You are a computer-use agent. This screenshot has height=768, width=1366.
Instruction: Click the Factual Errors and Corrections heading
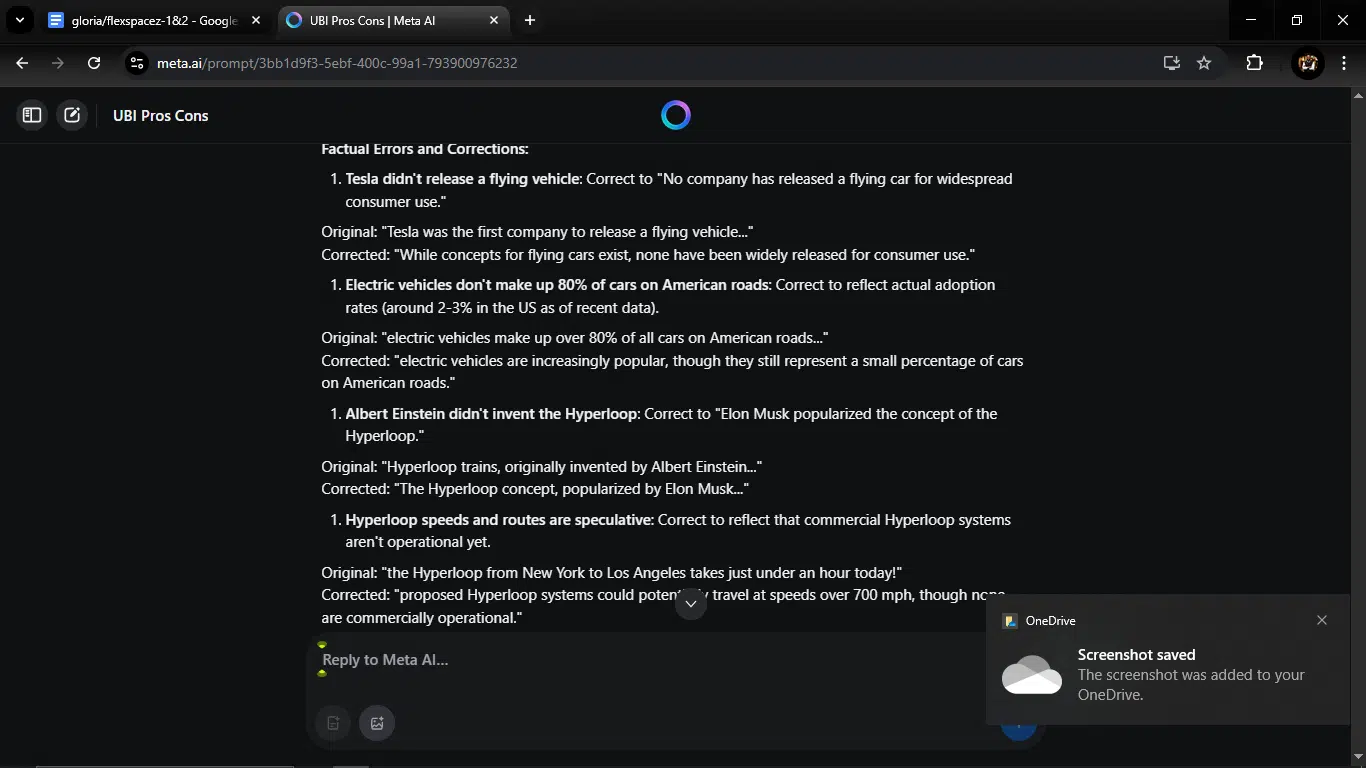coord(425,149)
